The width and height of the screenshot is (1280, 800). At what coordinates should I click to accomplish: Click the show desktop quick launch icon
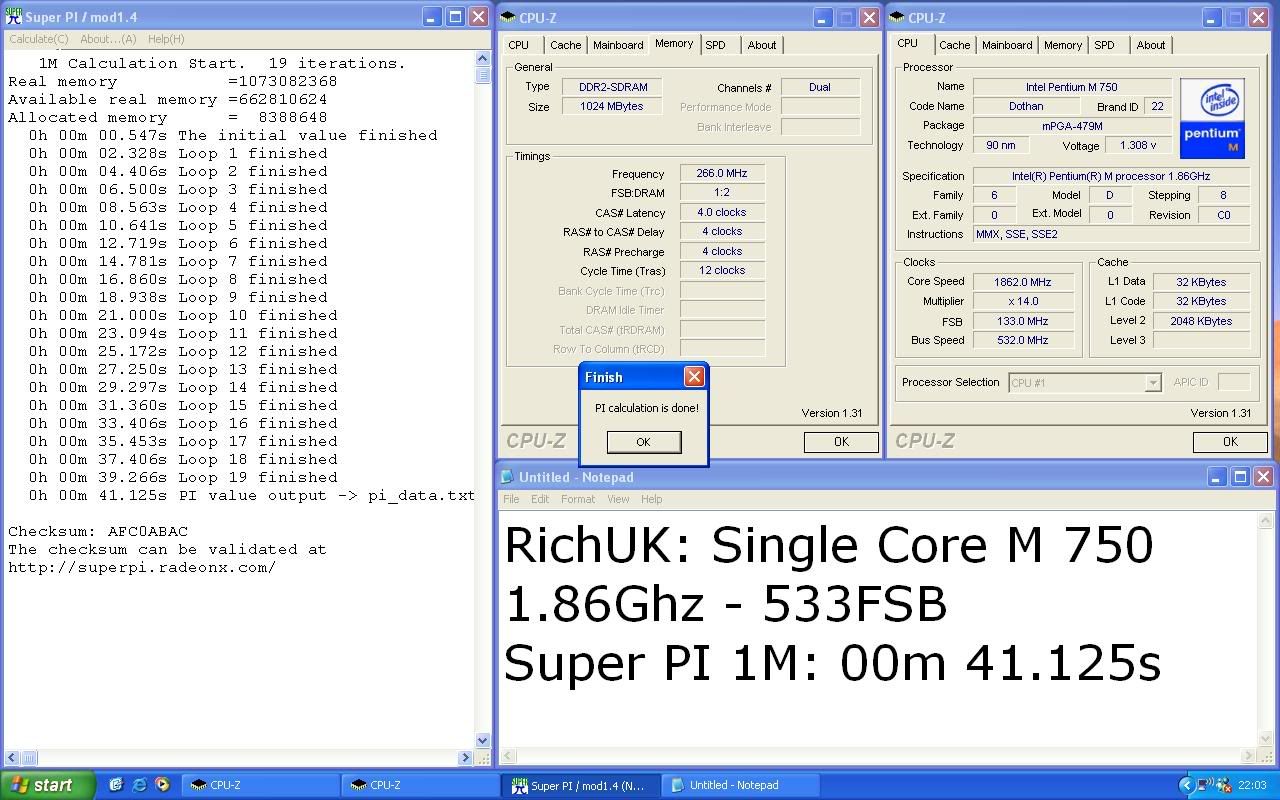click(116, 785)
